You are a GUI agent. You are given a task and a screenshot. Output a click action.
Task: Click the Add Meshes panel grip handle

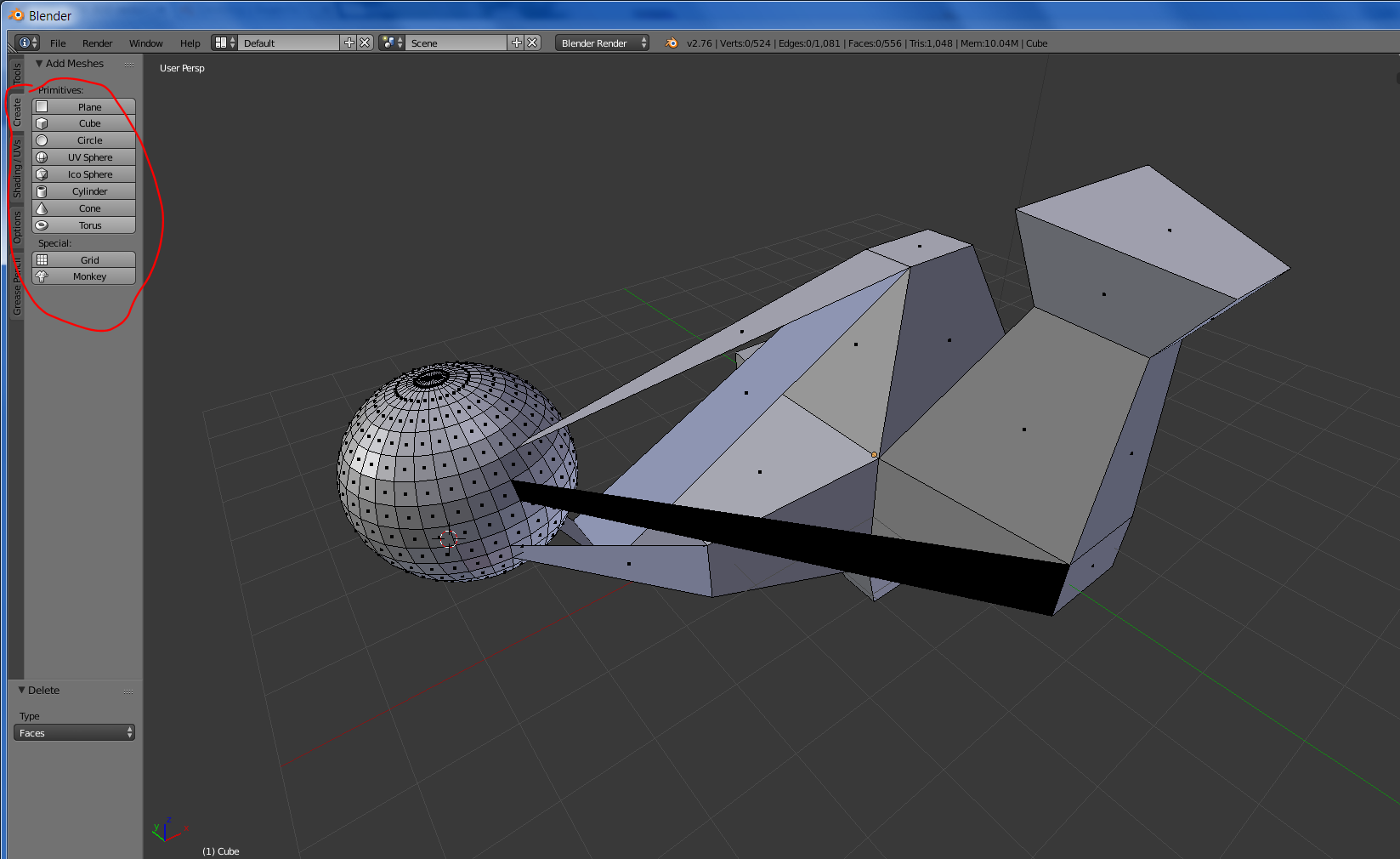pyautogui.click(x=129, y=65)
